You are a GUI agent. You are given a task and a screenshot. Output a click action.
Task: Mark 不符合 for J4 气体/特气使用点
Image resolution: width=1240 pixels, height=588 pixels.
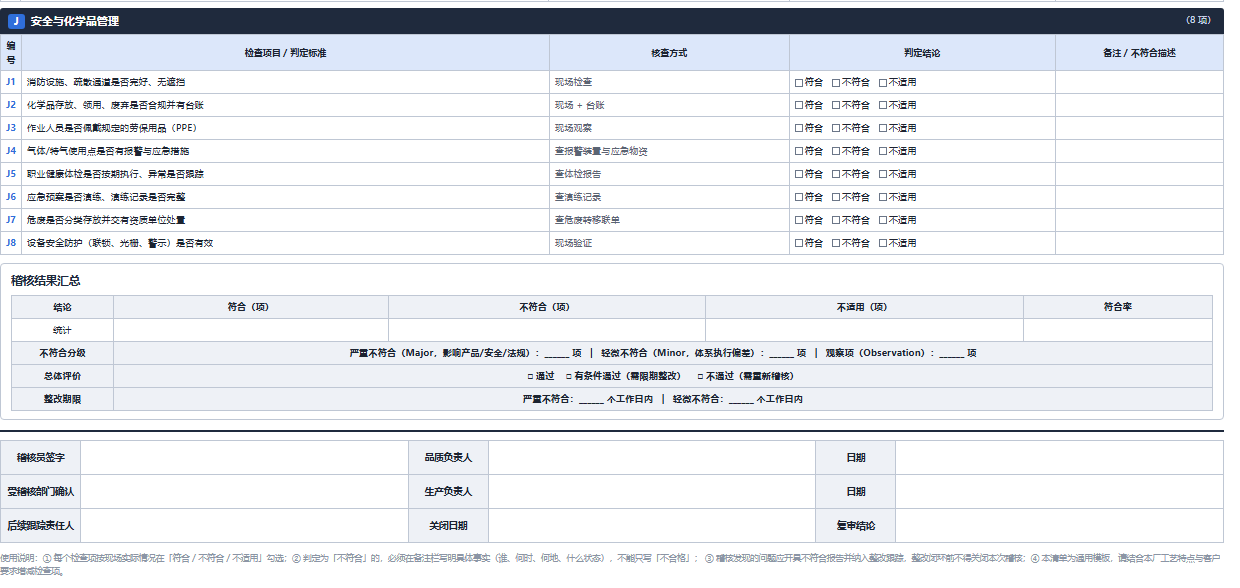(836, 151)
